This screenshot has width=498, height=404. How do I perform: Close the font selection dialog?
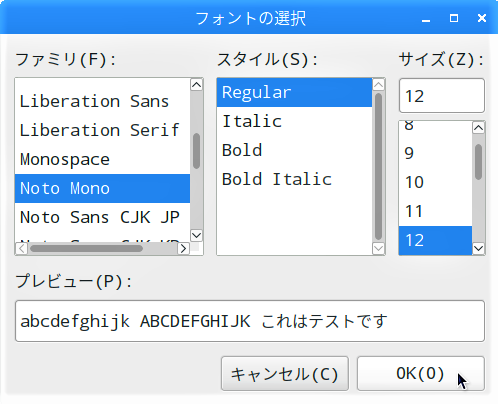tap(482, 18)
